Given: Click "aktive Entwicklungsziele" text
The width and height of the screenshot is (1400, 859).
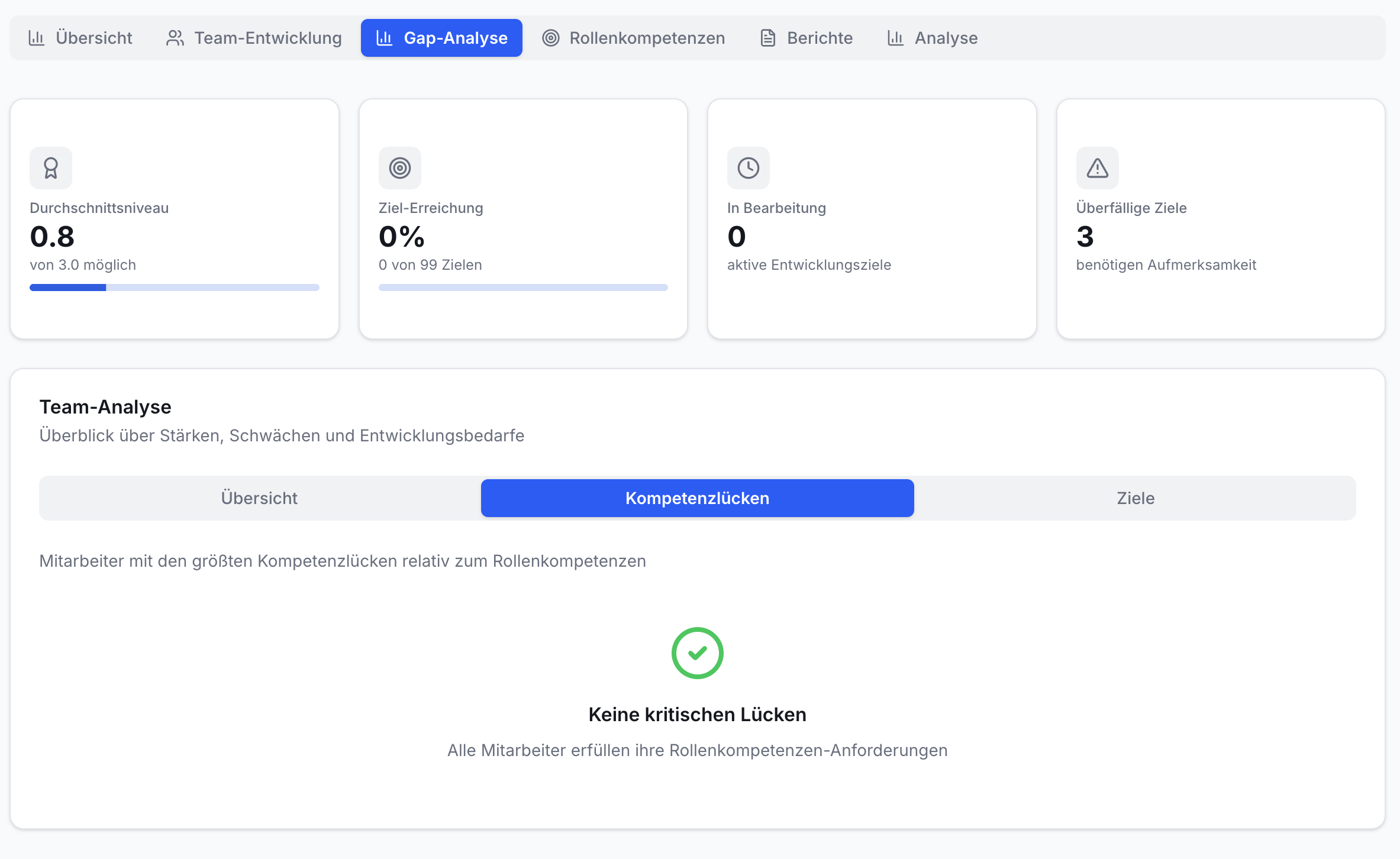Looking at the screenshot, I should tap(809, 265).
